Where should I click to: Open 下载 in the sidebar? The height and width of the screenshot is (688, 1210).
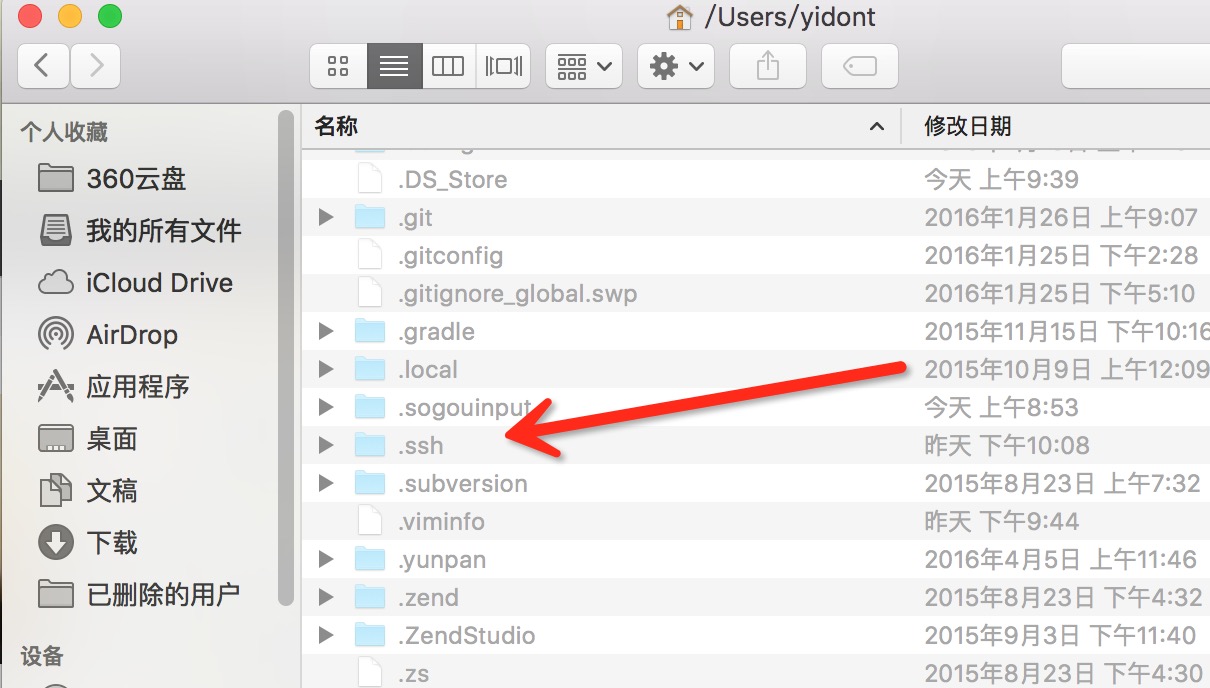[x=88, y=543]
